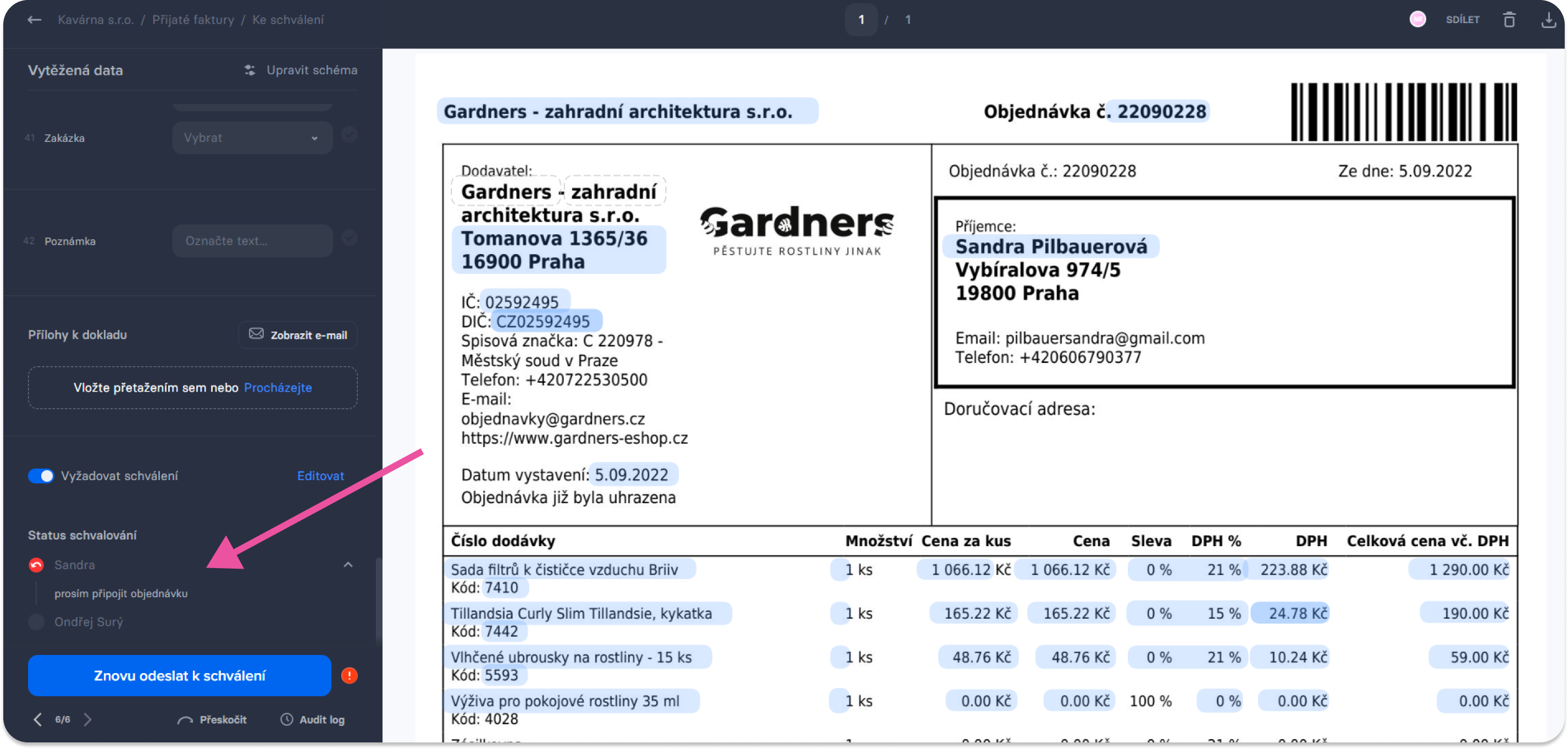Select comment prosím připojit objednávku
The width and height of the screenshot is (1568, 749).
(x=121, y=593)
